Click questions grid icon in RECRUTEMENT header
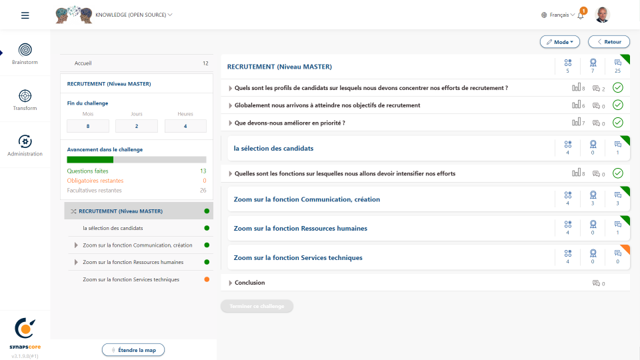 pos(568,63)
